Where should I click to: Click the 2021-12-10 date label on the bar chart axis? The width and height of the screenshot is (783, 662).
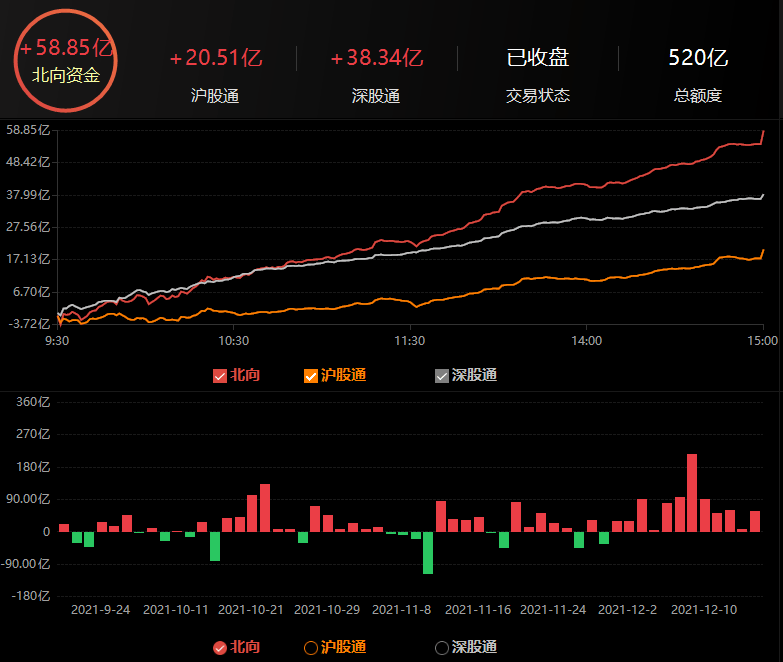(703, 609)
